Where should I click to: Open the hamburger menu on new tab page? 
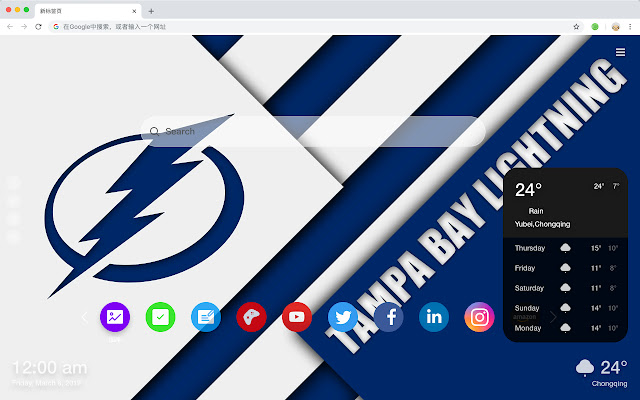pos(620,52)
